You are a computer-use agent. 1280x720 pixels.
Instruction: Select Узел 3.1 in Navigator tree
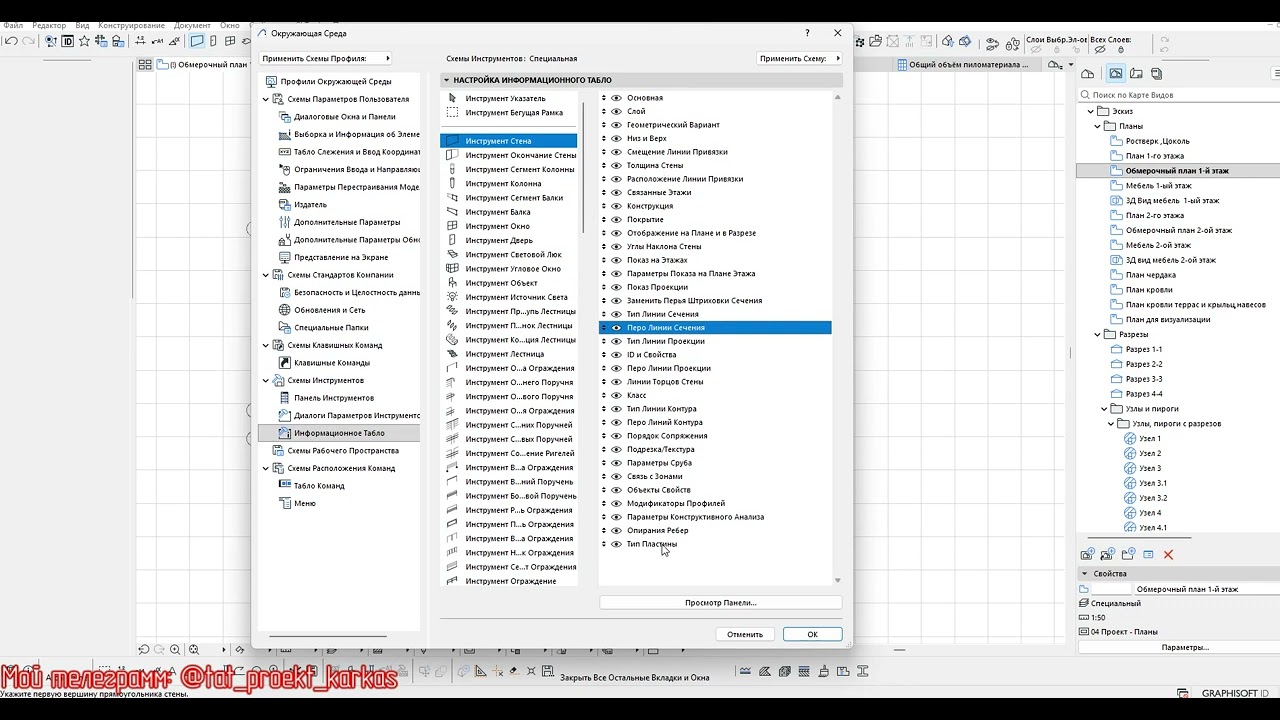(1152, 483)
